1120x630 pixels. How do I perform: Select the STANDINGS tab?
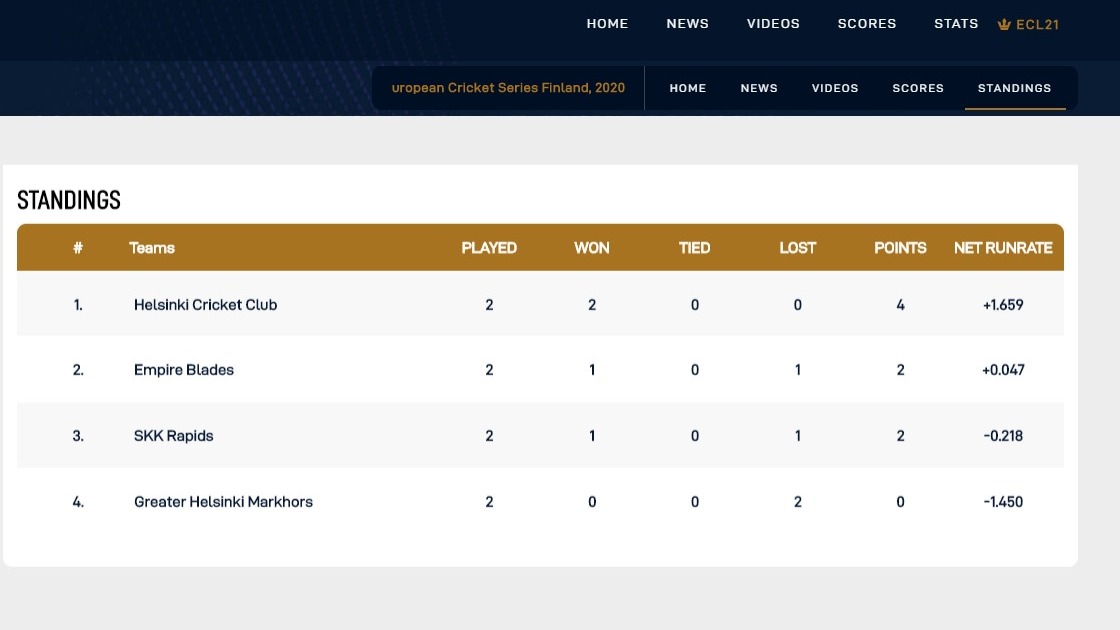coord(1014,88)
